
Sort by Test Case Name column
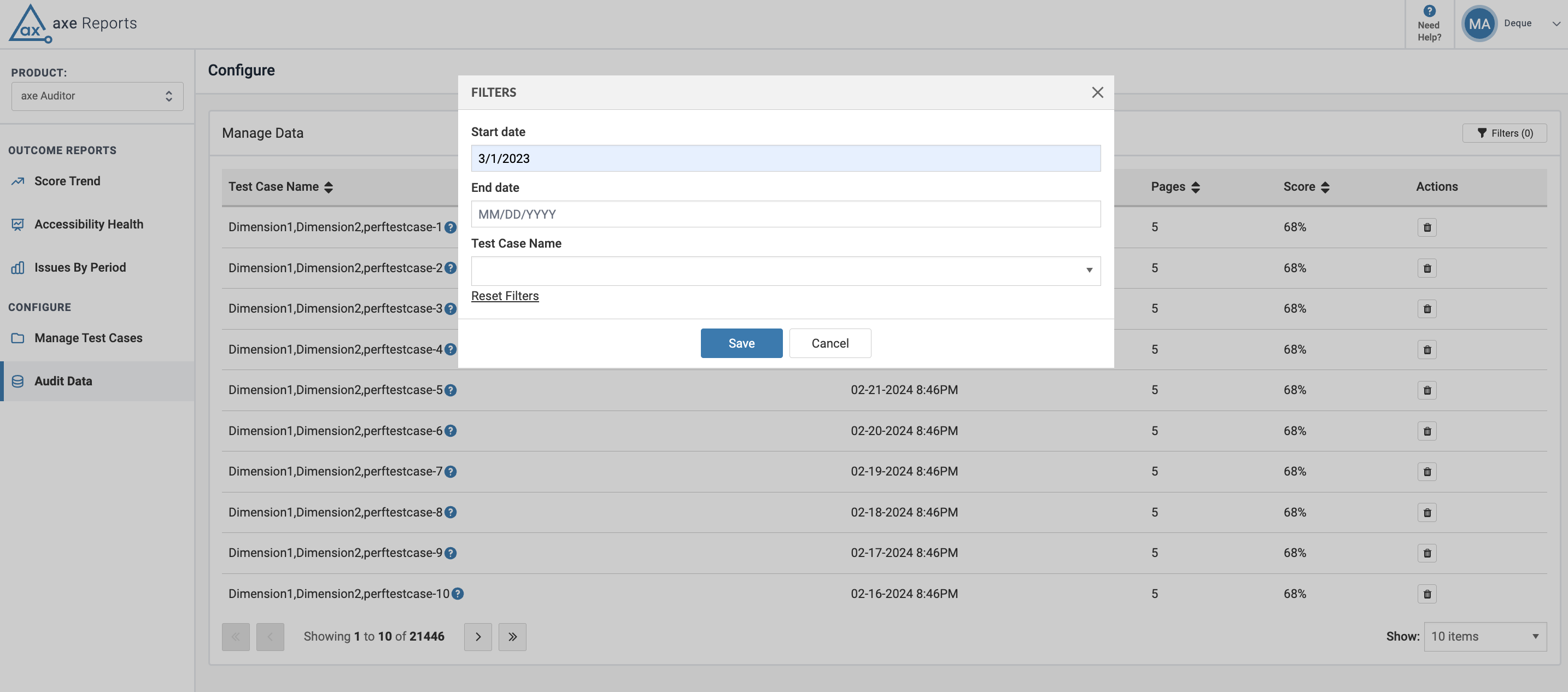(x=329, y=187)
